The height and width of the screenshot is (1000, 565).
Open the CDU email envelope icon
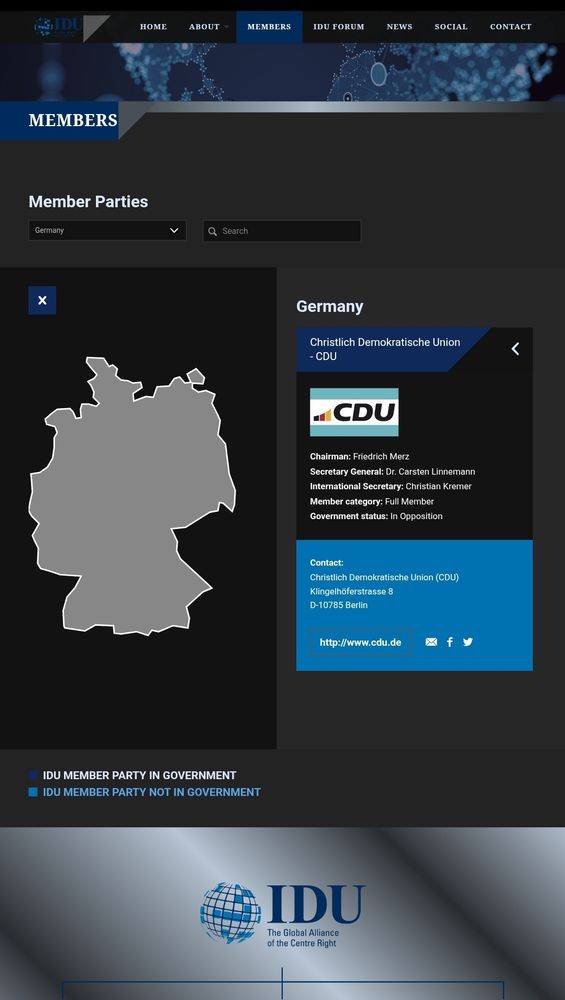coord(431,642)
